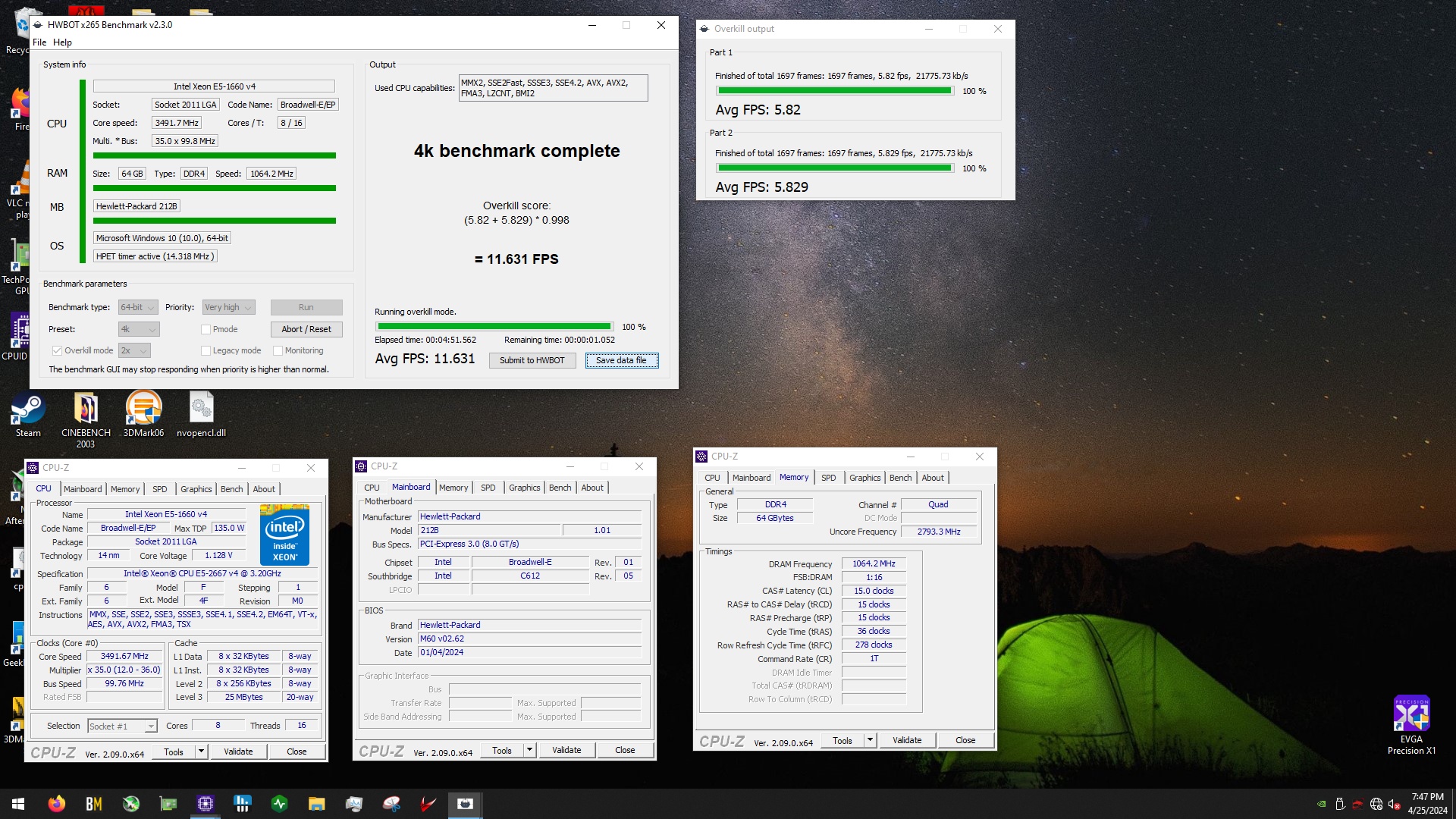
Task: Open the CINEBENCH 2003 desktop shortcut
Action: tap(86, 419)
